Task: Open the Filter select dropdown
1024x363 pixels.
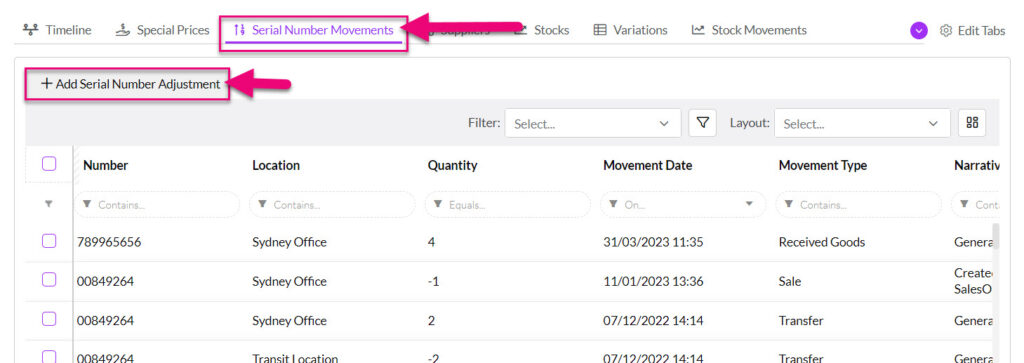Action: [593, 123]
